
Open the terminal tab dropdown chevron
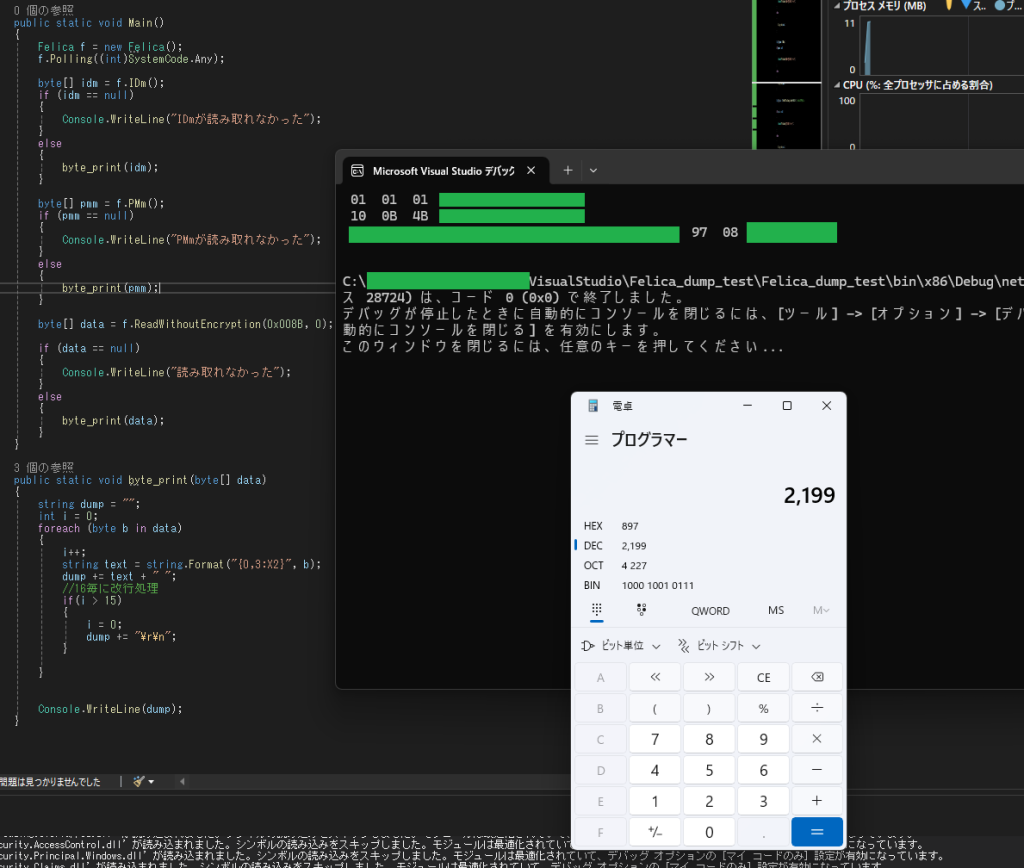tap(593, 171)
